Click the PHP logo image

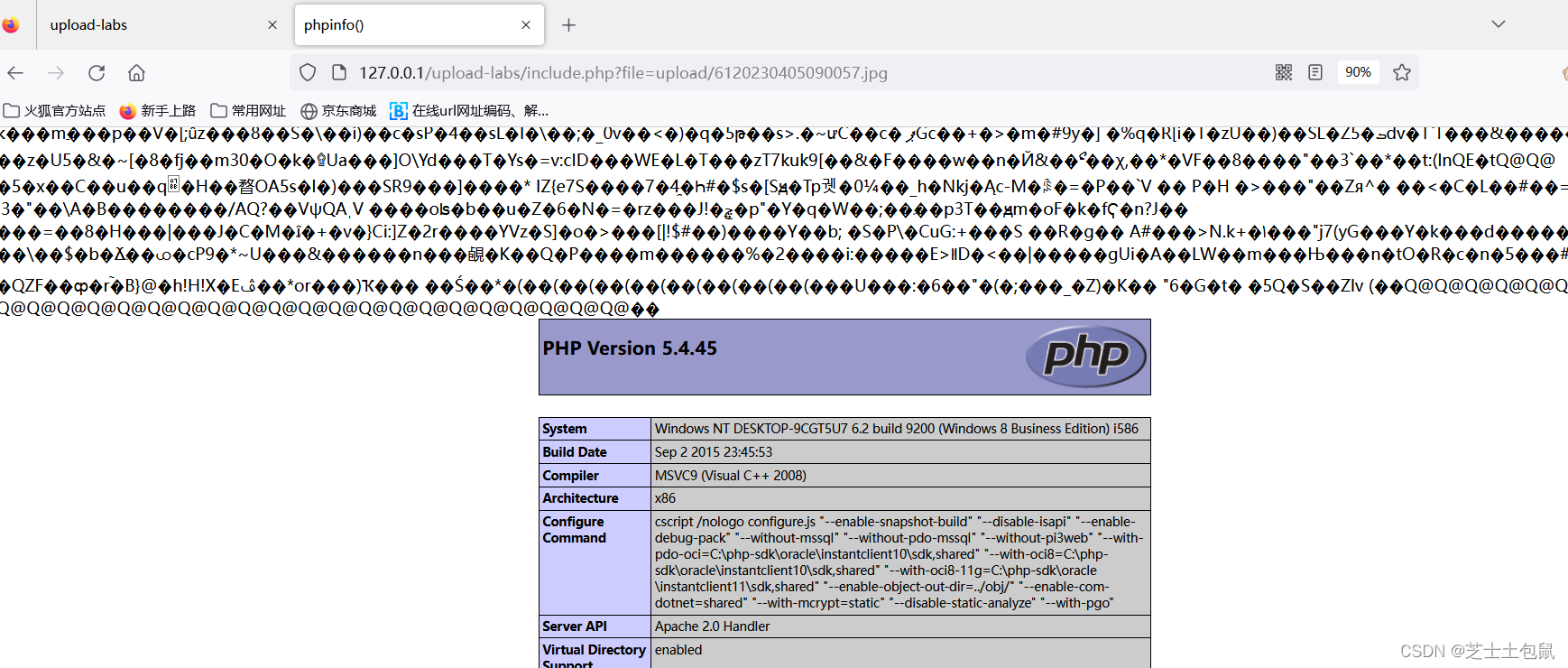click(x=1086, y=357)
